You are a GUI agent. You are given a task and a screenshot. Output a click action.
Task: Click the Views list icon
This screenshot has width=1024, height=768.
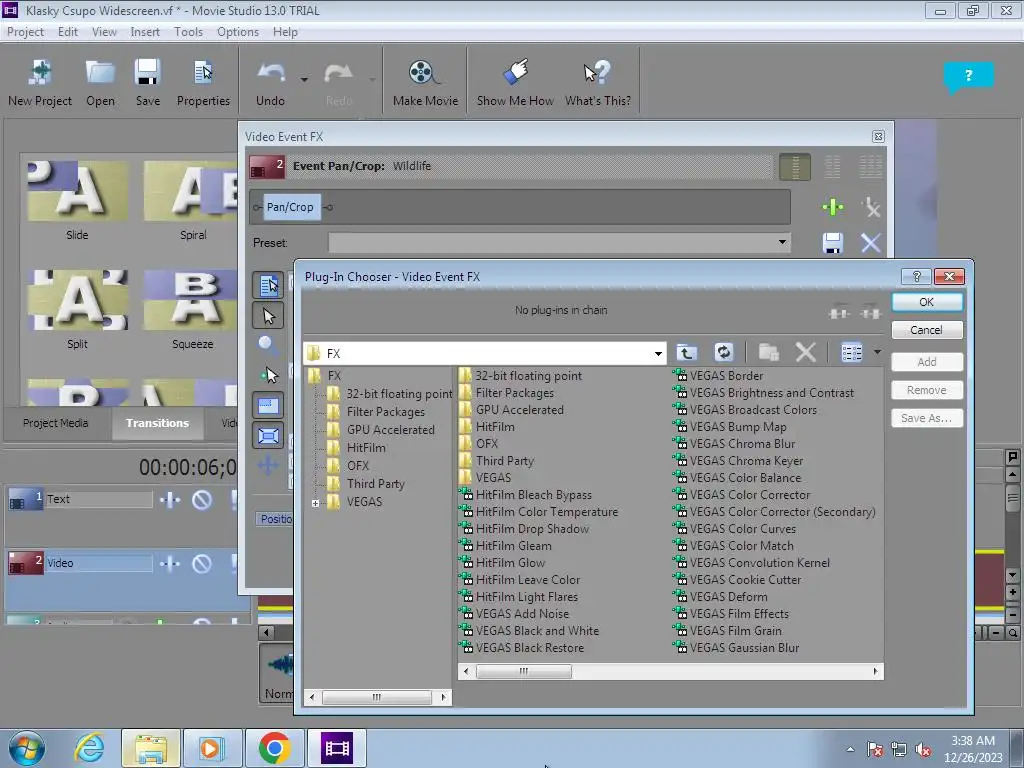(852, 353)
